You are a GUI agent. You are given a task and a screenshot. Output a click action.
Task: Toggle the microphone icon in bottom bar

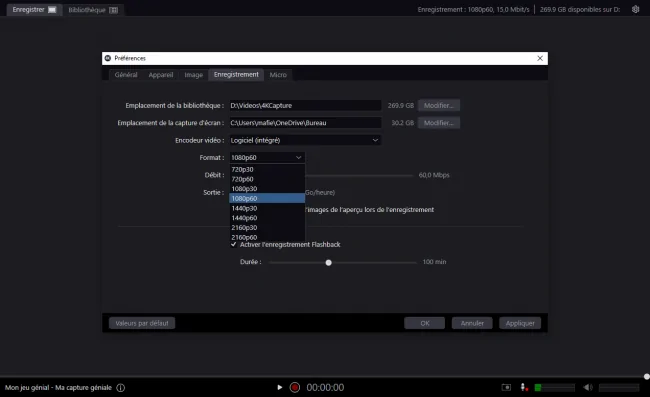(x=524, y=387)
